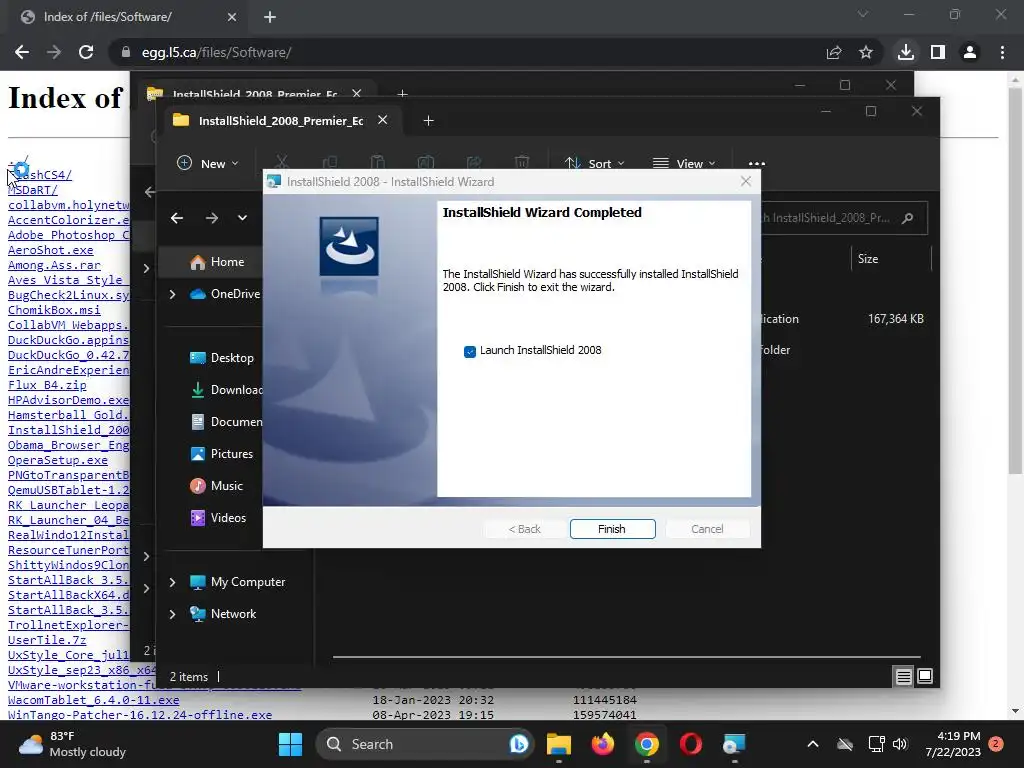Screen dimensions: 1024x768
Task: Click Finish in the InstallShield Wizard
Action: pyautogui.click(x=612, y=529)
